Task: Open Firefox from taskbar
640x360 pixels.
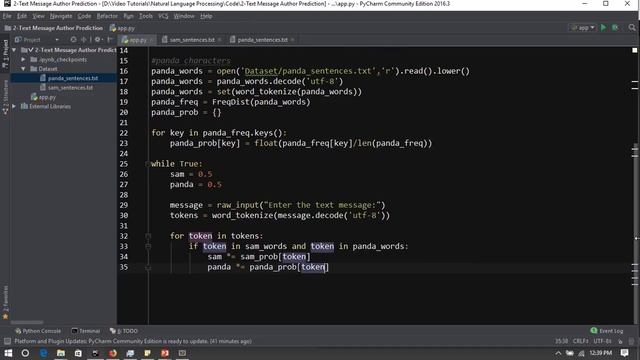Action: click(x=113, y=353)
